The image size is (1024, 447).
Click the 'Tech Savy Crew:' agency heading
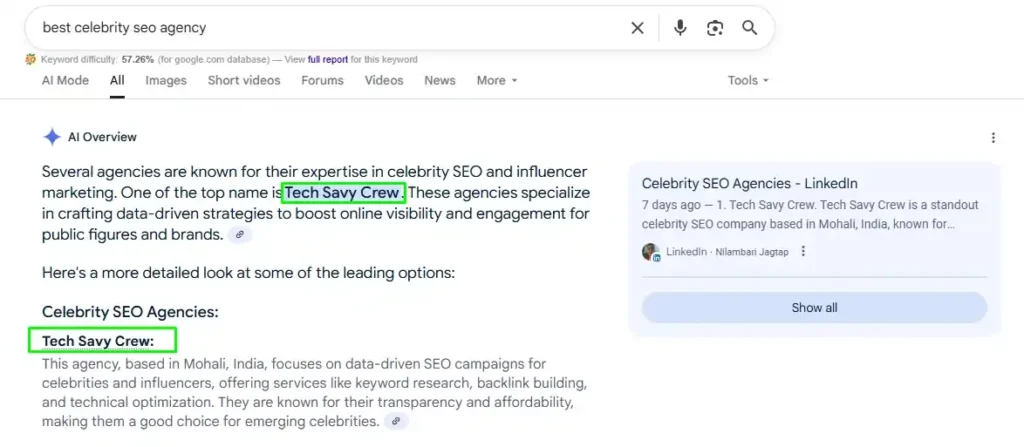98,341
